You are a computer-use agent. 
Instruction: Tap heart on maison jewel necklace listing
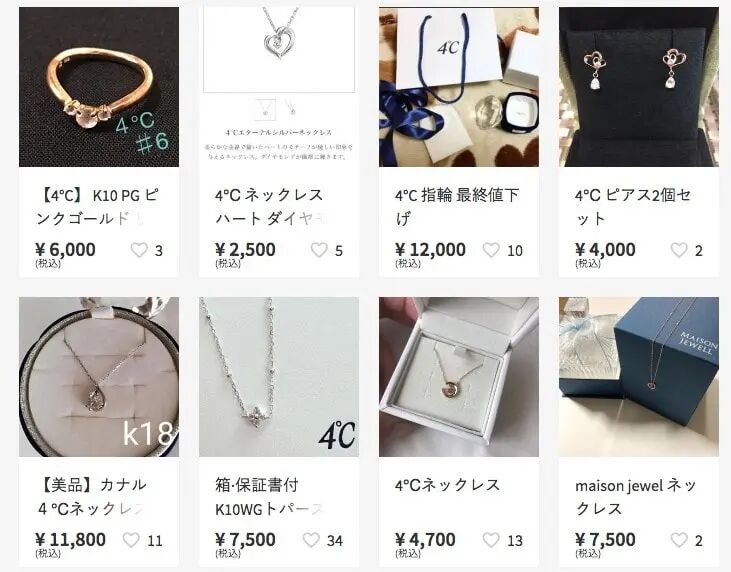(679, 540)
